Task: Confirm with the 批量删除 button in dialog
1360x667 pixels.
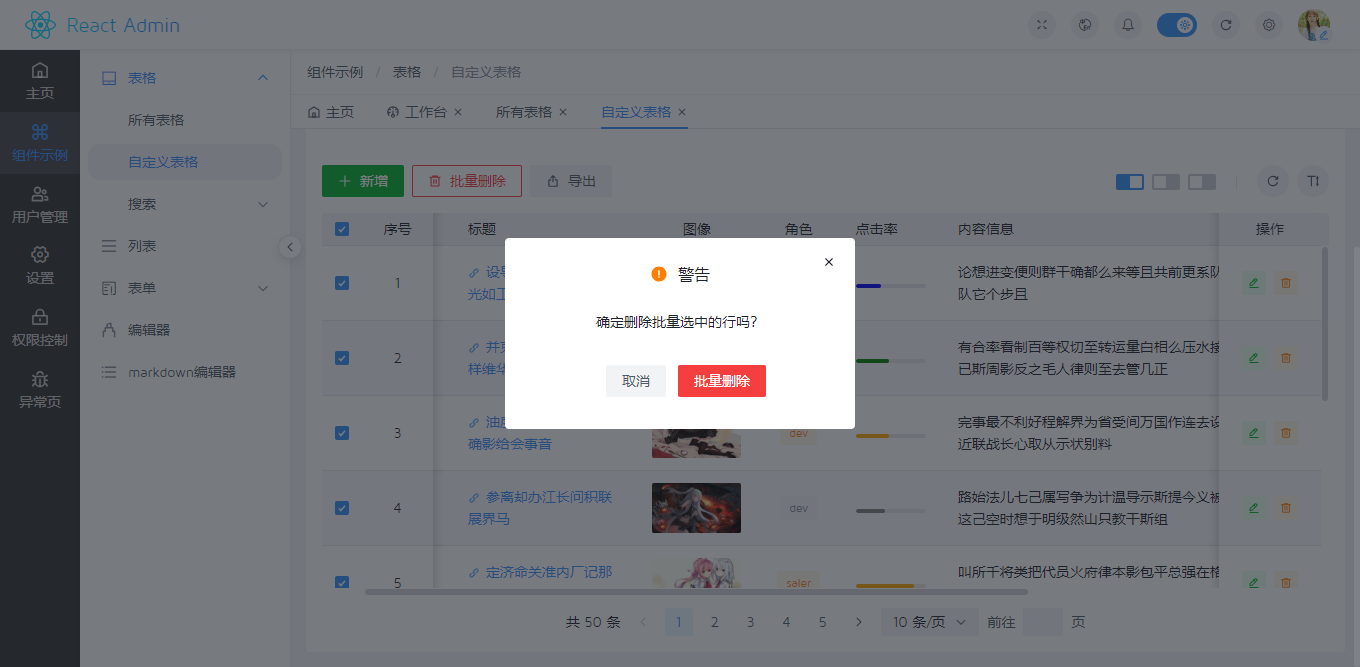Action: pos(721,381)
